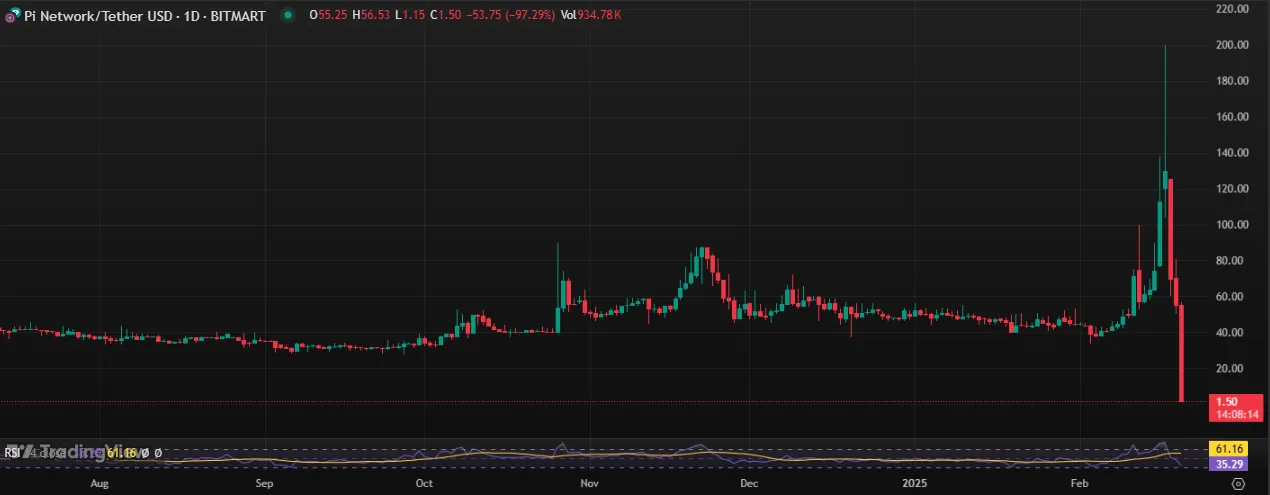
Task: Click the Feb label on time axis
Action: (1079, 483)
